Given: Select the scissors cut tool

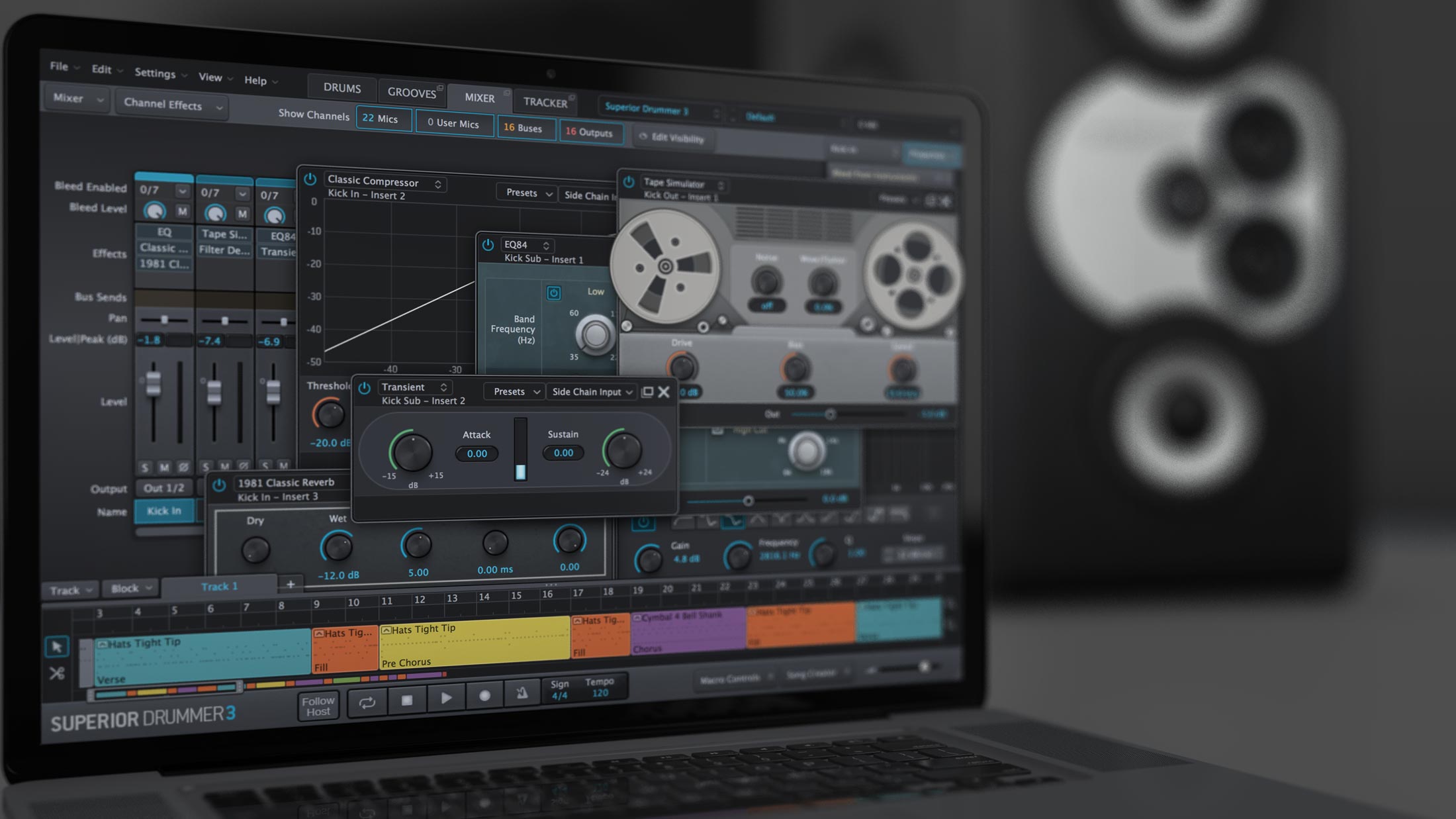Looking at the screenshot, I should (x=57, y=674).
